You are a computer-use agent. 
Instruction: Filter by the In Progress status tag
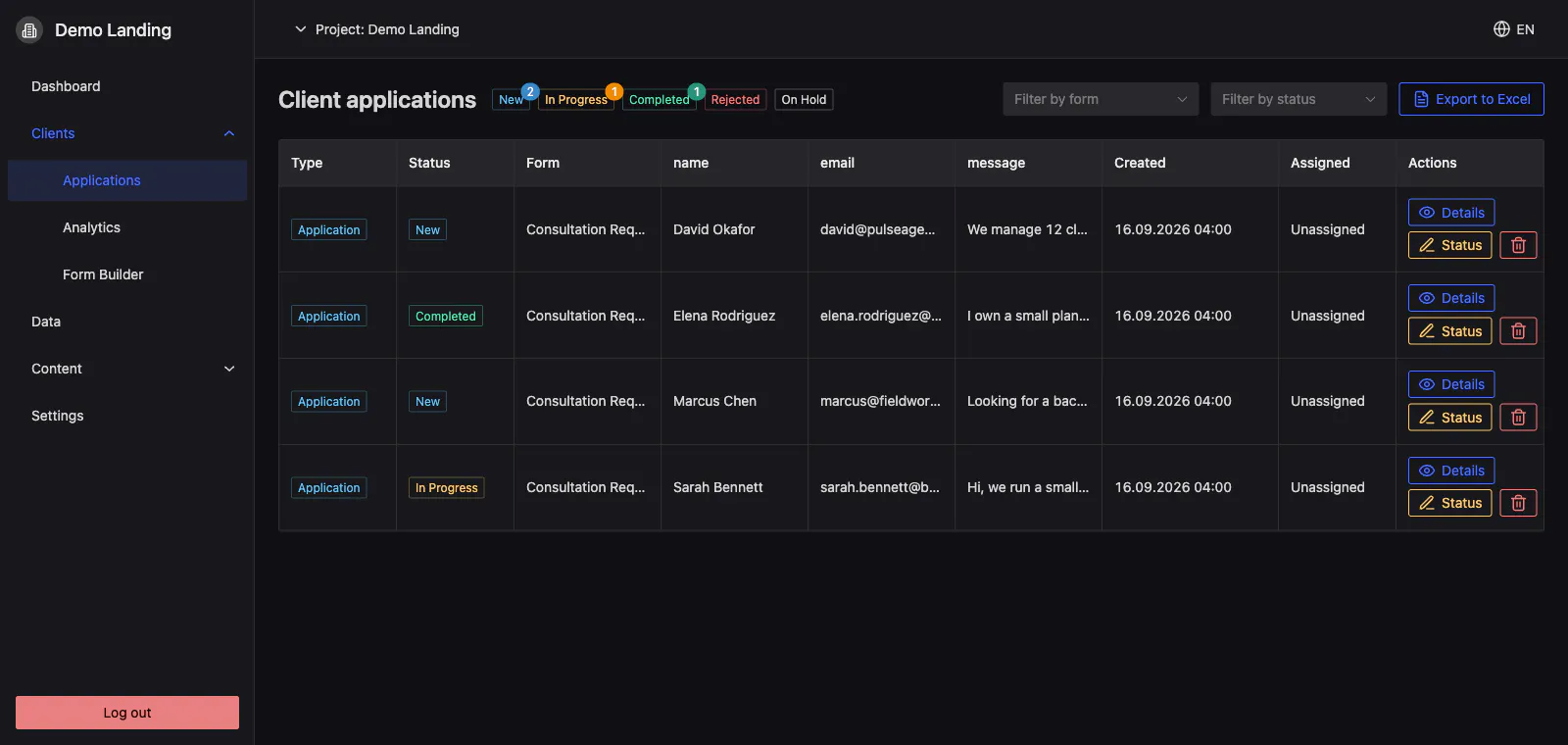click(576, 100)
